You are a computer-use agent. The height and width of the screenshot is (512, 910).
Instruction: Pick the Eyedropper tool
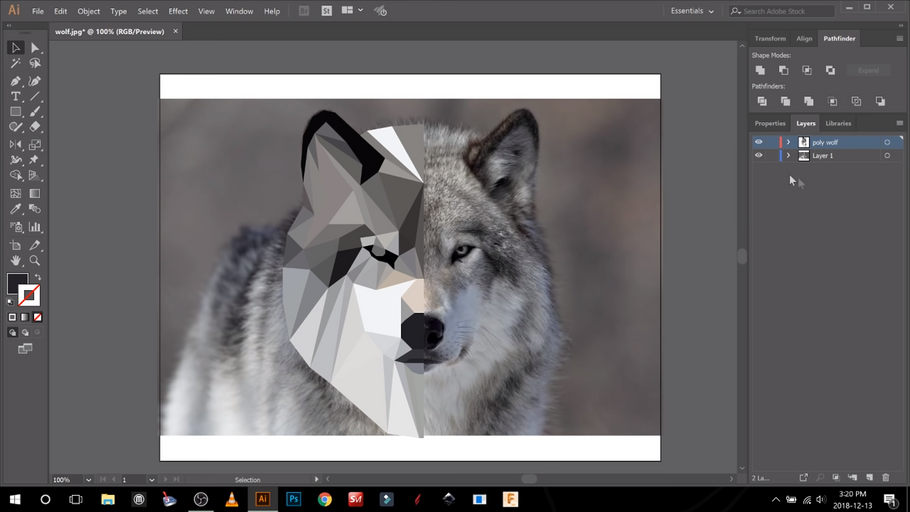click(x=16, y=210)
